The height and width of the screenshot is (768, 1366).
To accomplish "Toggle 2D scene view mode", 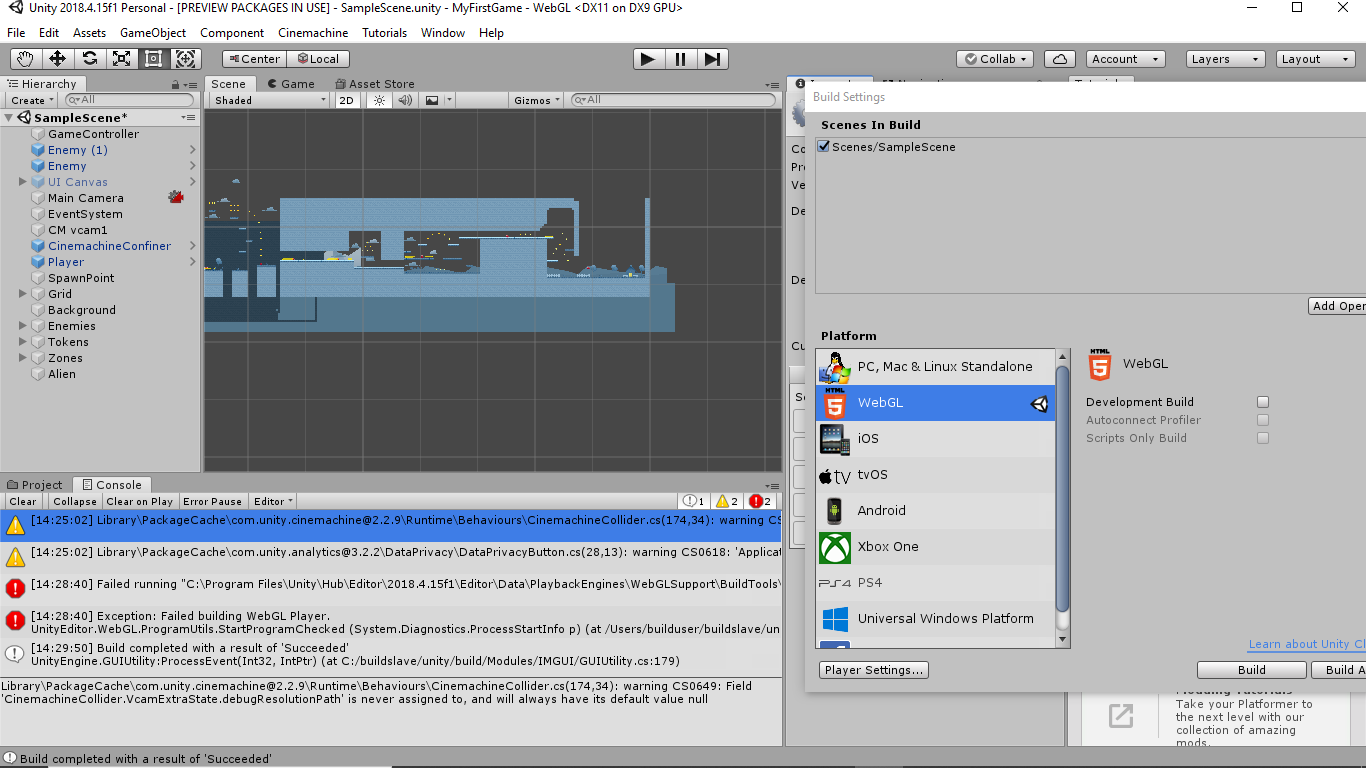I will pyautogui.click(x=346, y=100).
